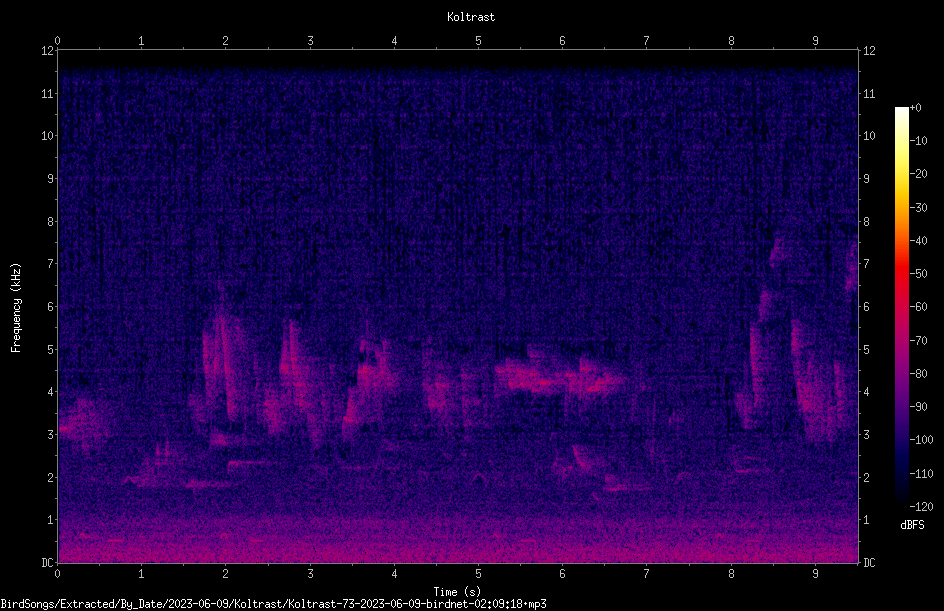
Task: Click the 9 second tick on top time axis
Action: pyautogui.click(x=815, y=41)
